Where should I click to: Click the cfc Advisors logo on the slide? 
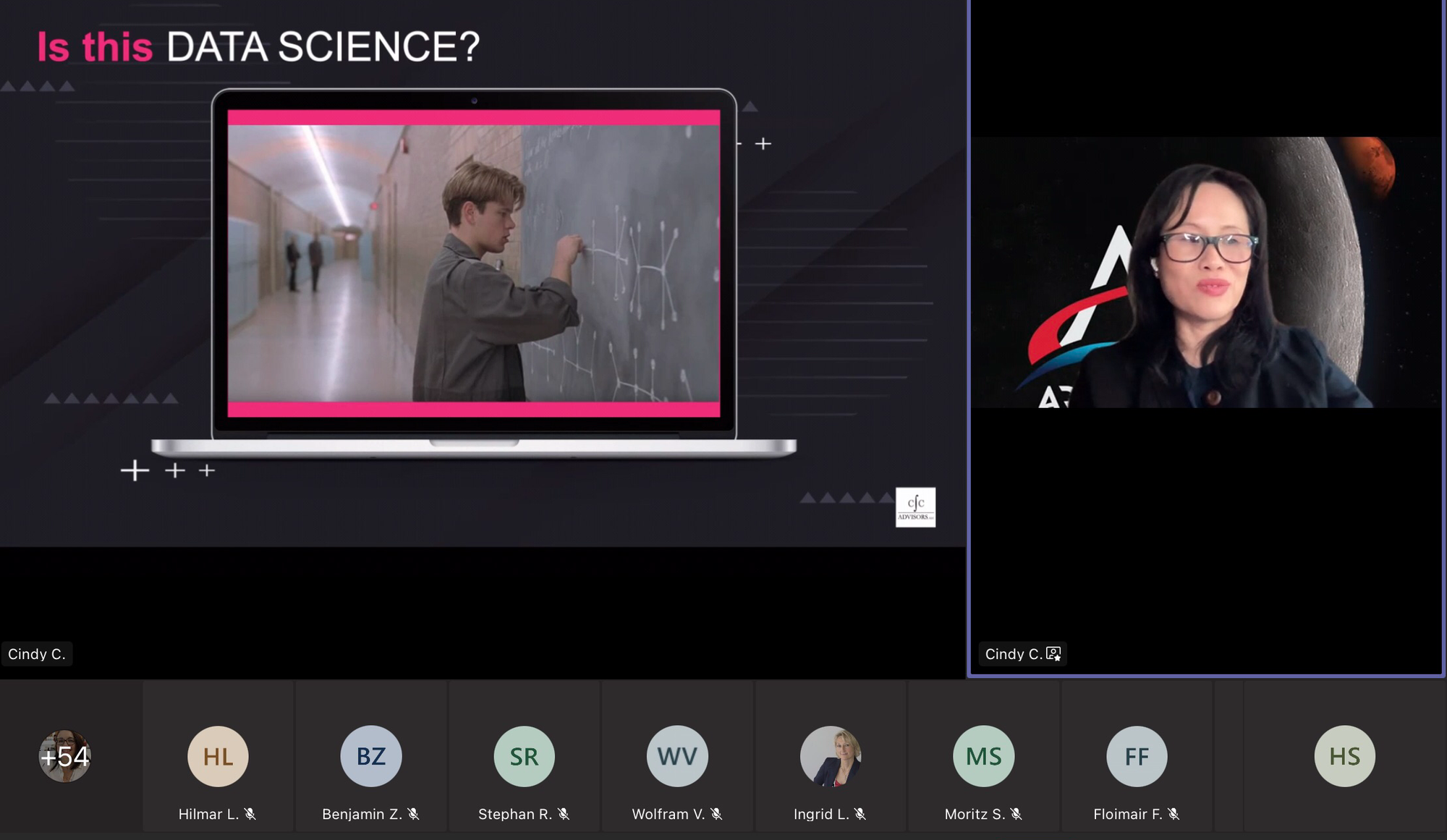pos(915,507)
